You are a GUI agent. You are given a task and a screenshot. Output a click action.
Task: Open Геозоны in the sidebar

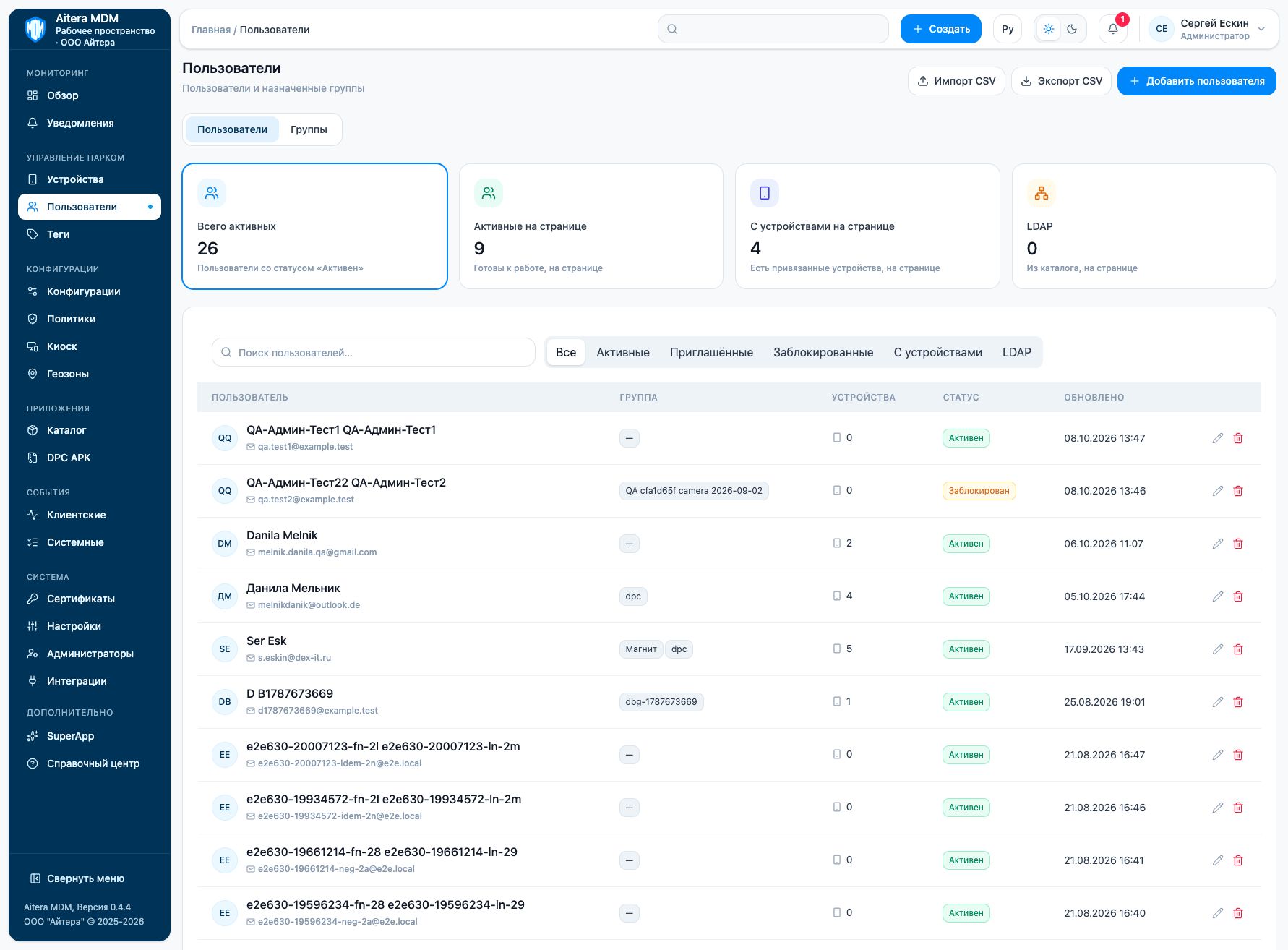click(90, 374)
